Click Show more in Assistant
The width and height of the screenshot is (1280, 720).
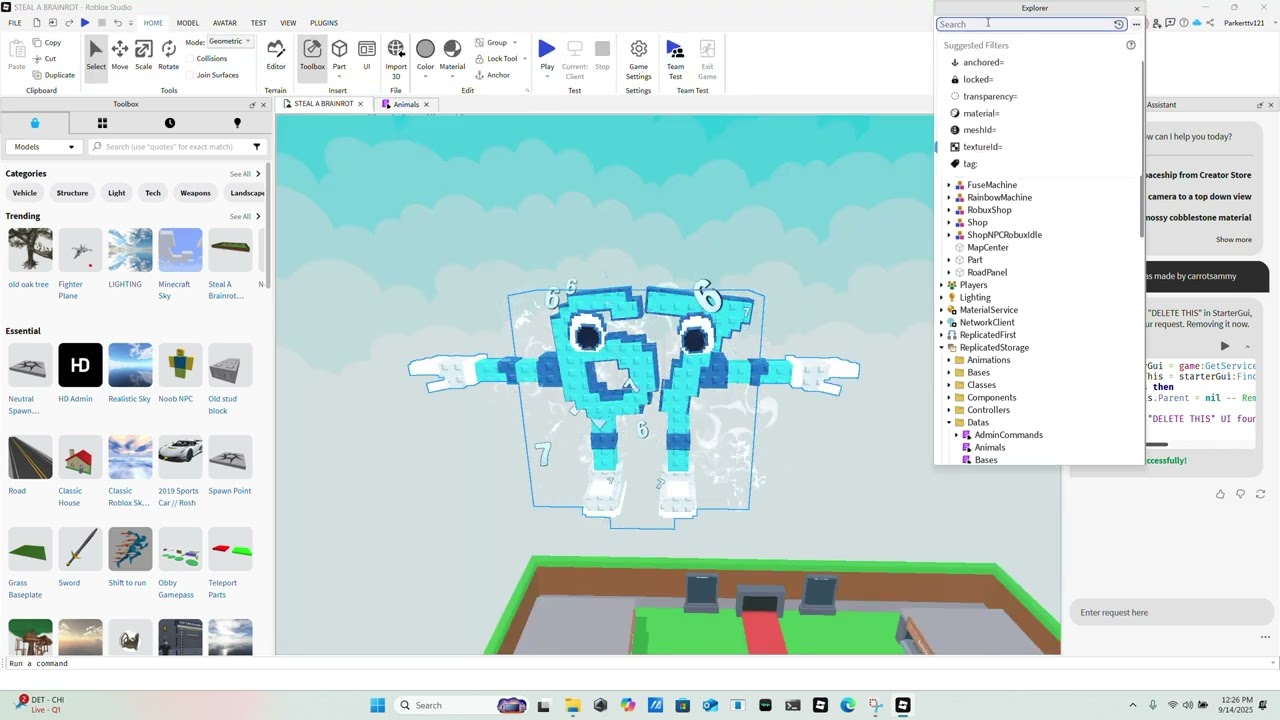(x=1233, y=240)
